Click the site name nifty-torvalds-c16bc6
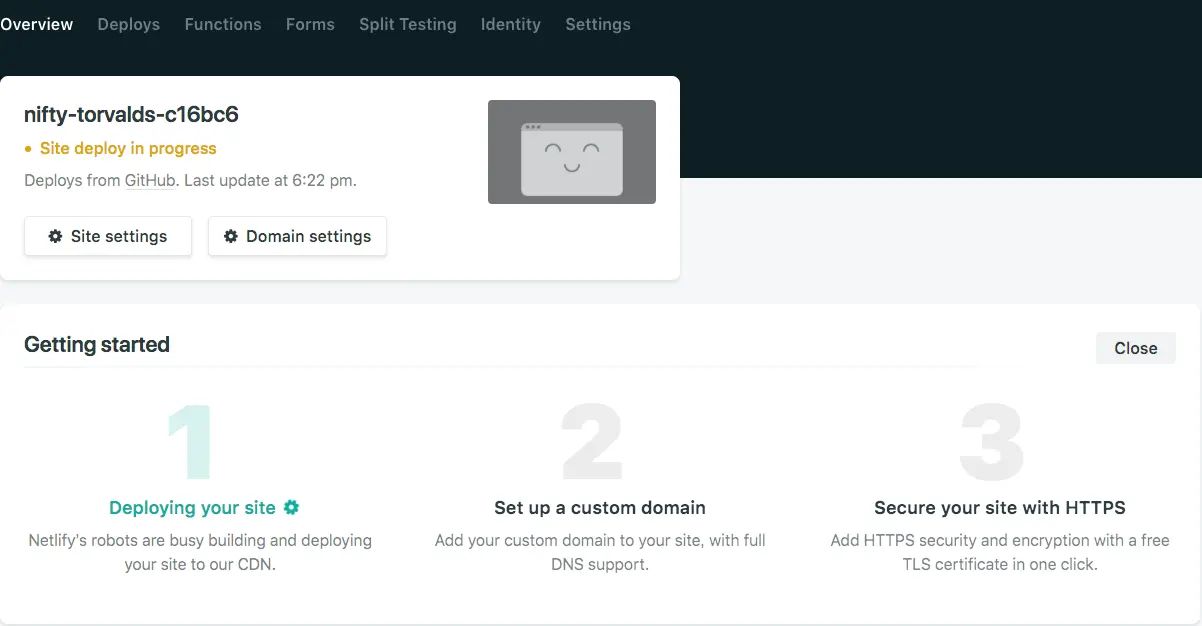Viewport: 1202px width, 626px height. point(131,114)
